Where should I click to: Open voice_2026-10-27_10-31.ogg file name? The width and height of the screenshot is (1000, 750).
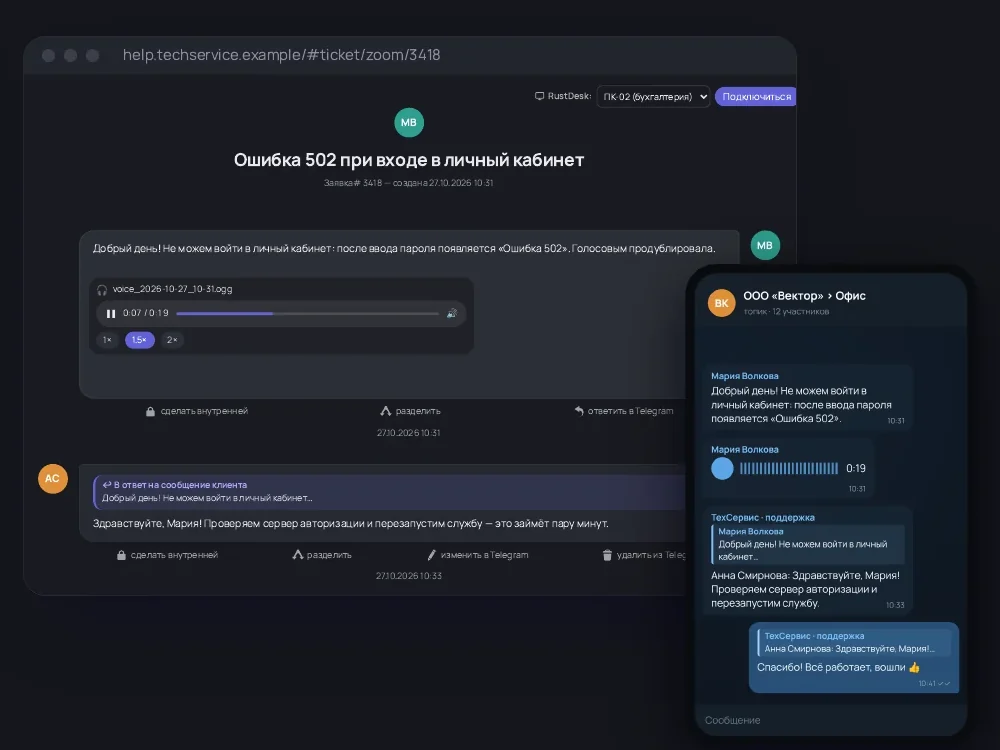[172, 289]
